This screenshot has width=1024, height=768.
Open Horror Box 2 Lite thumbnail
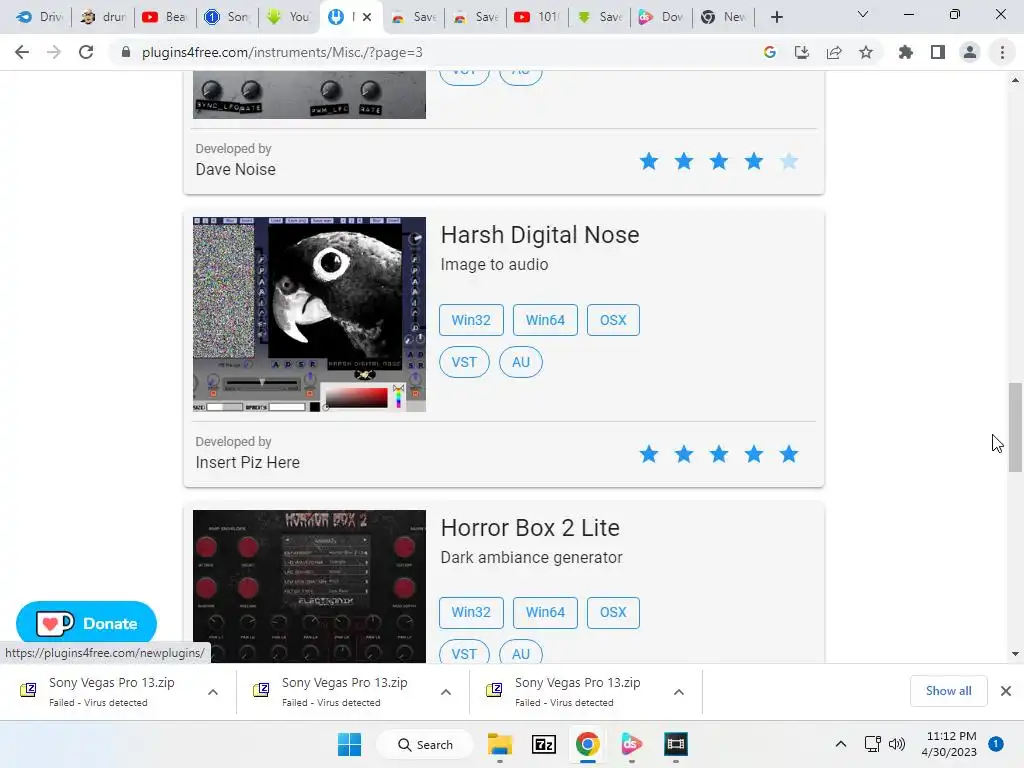pyautogui.click(x=310, y=586)
